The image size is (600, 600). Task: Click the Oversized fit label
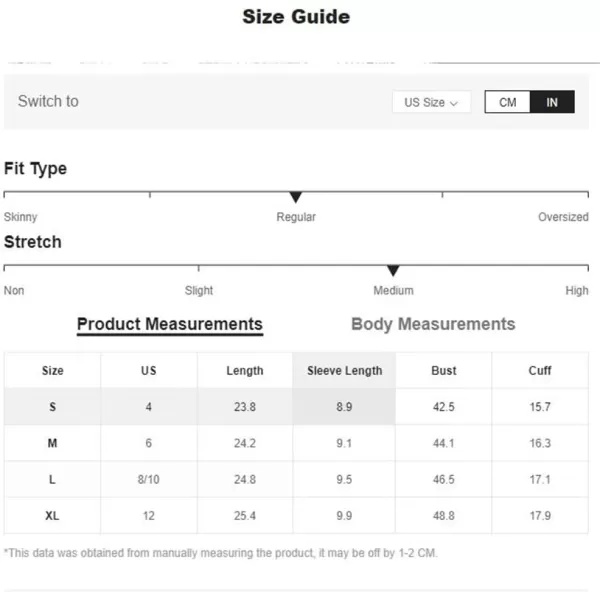pyautogui.click(x=563, y=217)
